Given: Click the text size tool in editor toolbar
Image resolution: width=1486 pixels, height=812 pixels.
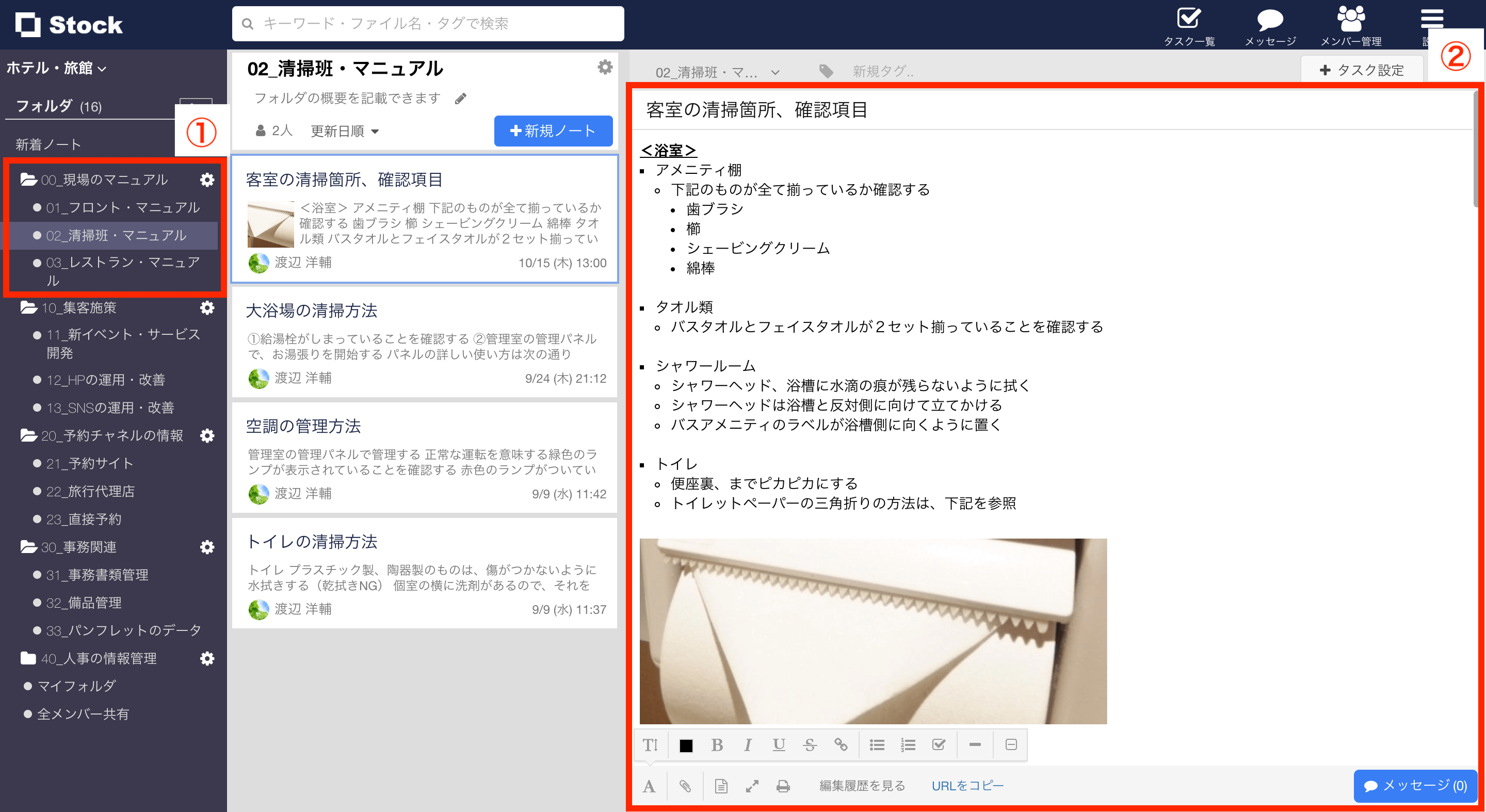Looking at the screenshot, I should coord(650,745).
